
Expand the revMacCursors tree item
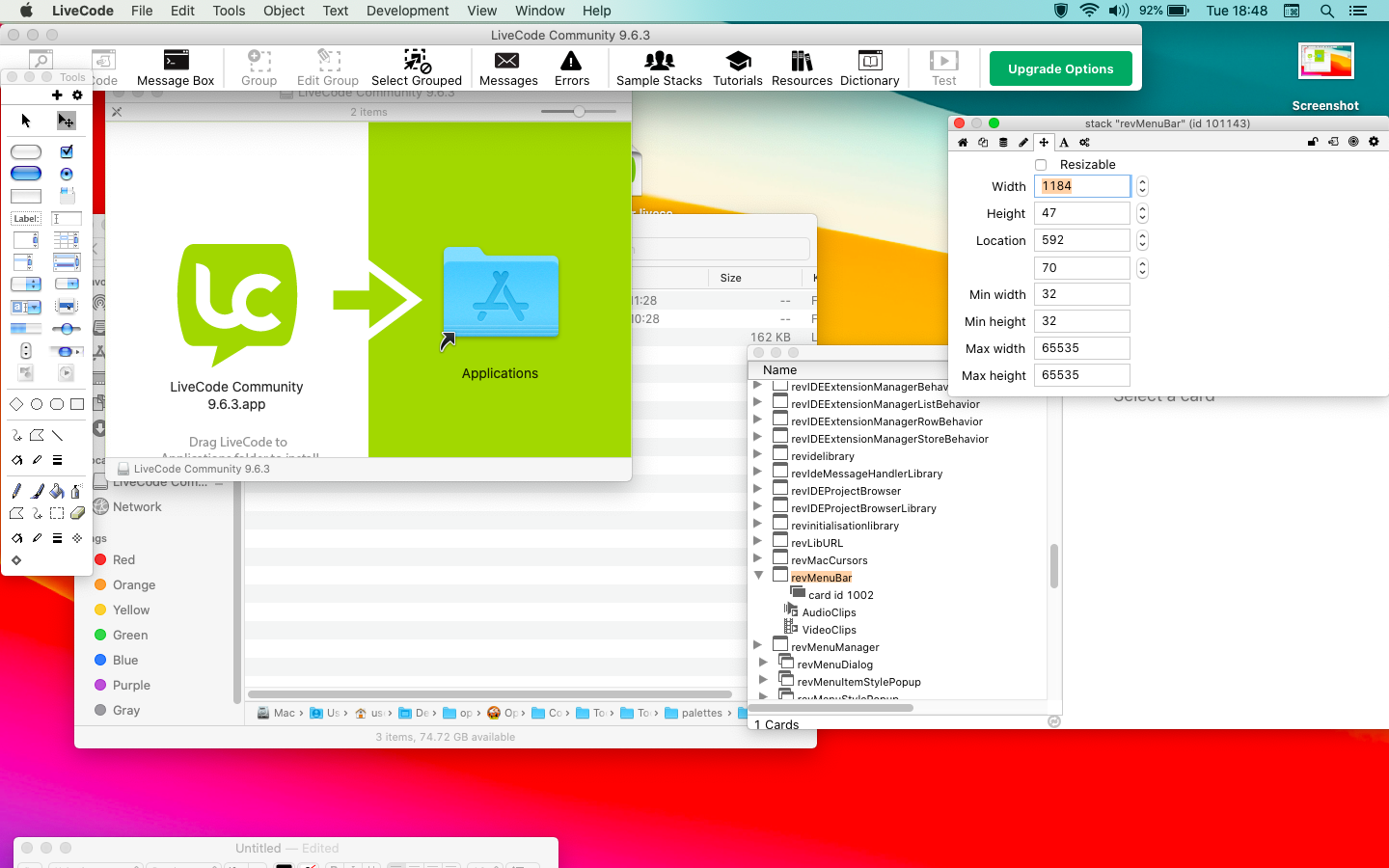click(757, 558)
